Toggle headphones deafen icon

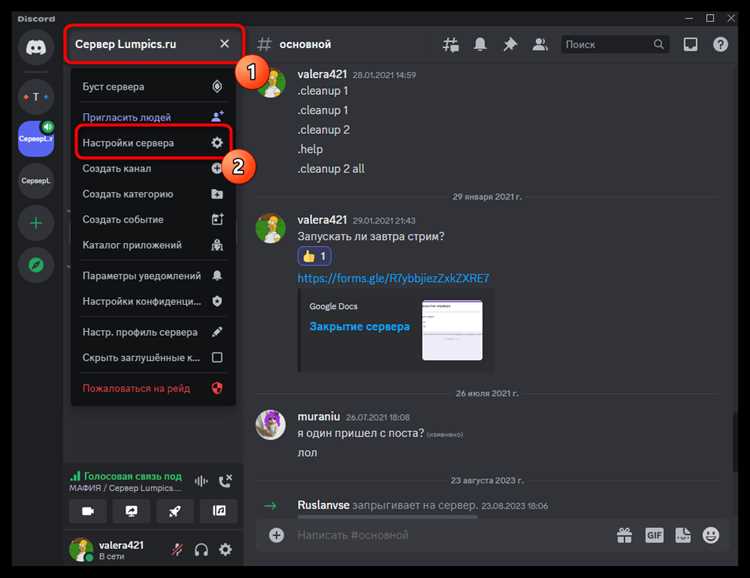pos(201,550)
